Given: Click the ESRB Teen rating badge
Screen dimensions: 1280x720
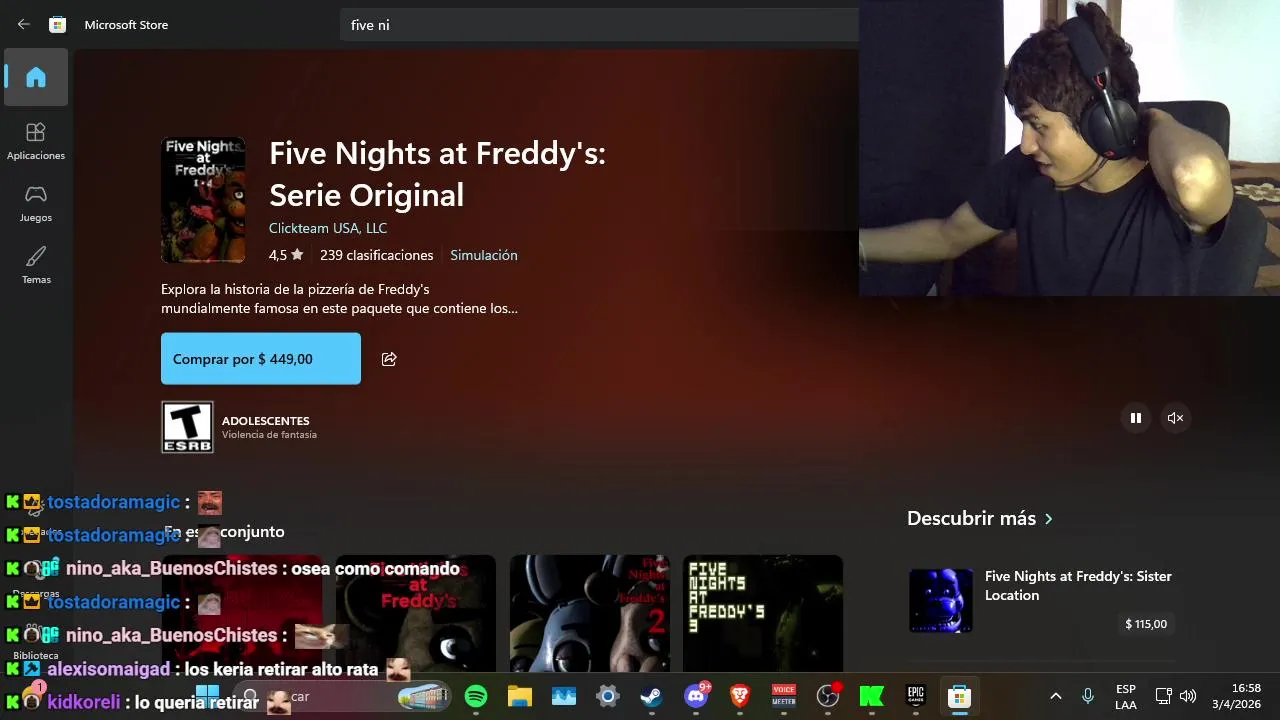Looking at the screenshot, I should click(187, 427).
